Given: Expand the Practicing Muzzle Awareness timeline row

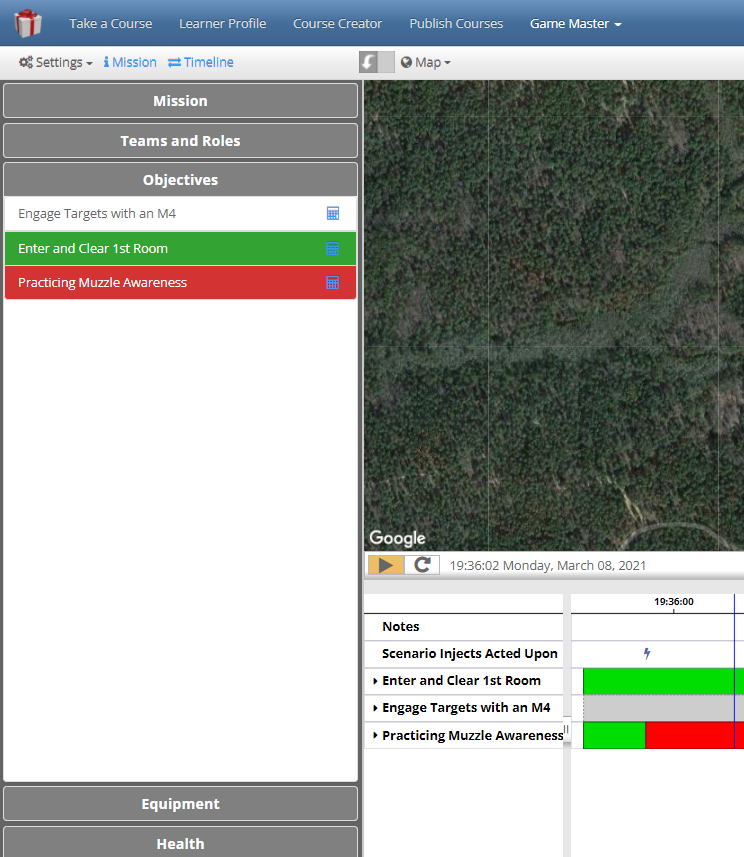Looking at the screenshot, I should point(375,735).
